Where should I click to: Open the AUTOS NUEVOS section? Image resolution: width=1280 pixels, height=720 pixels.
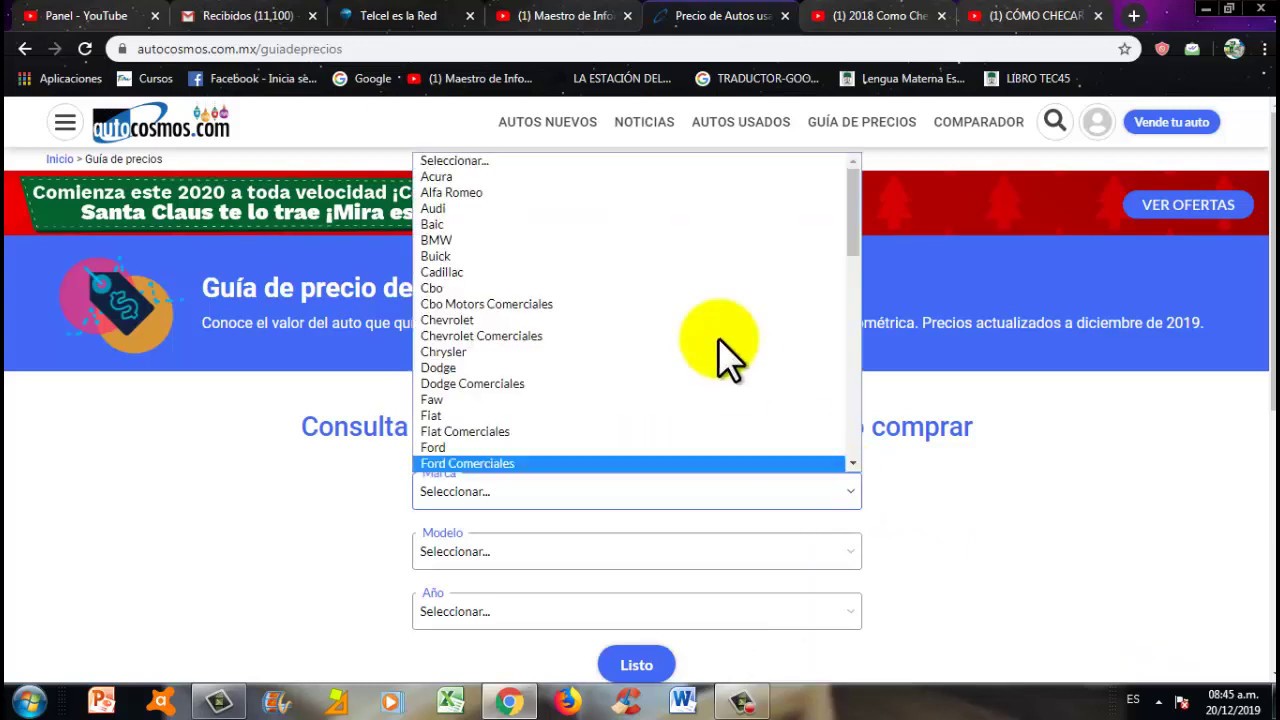[x=548, y=122]
